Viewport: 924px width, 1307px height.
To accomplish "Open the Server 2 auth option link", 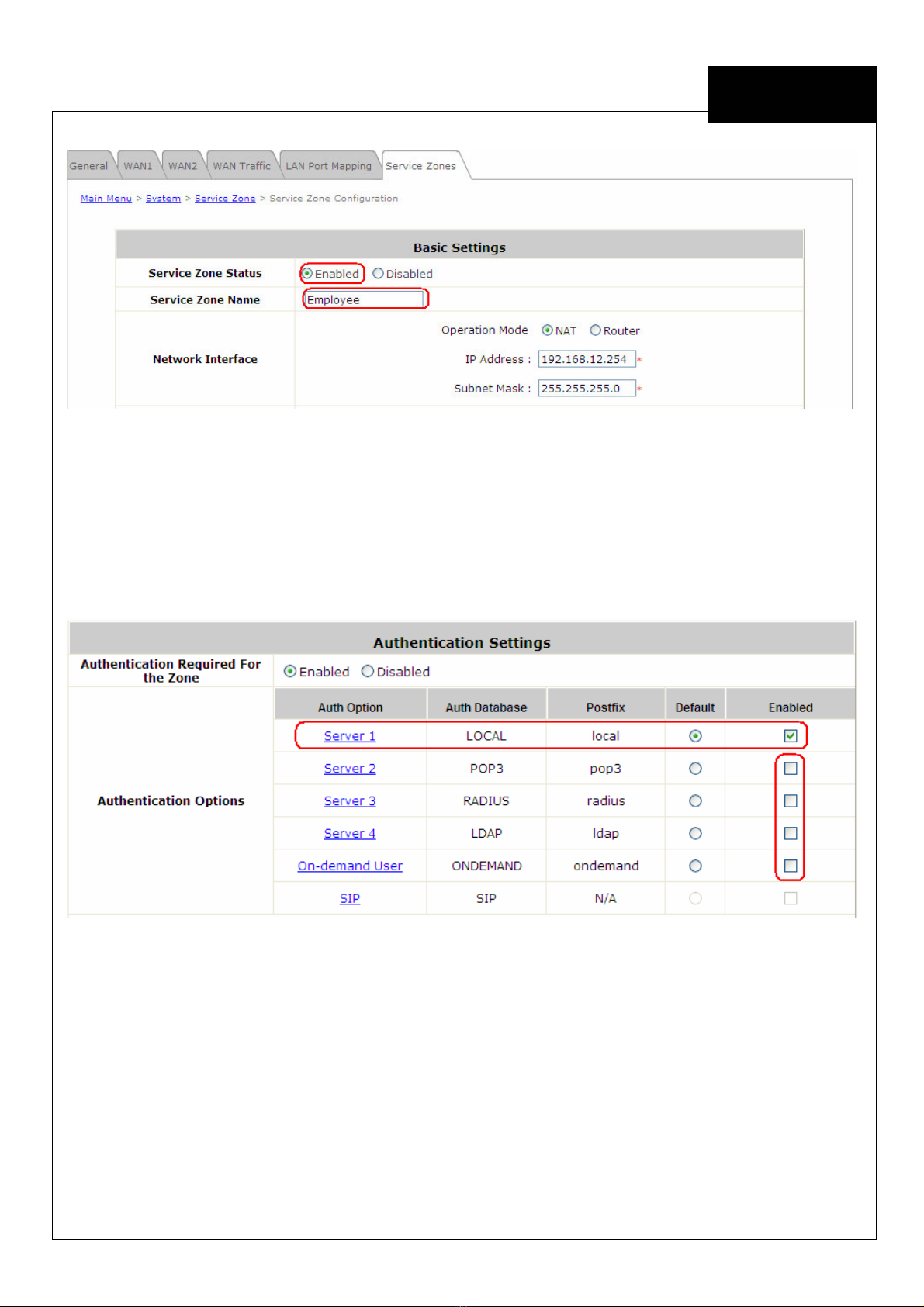I will click(350, 769).
